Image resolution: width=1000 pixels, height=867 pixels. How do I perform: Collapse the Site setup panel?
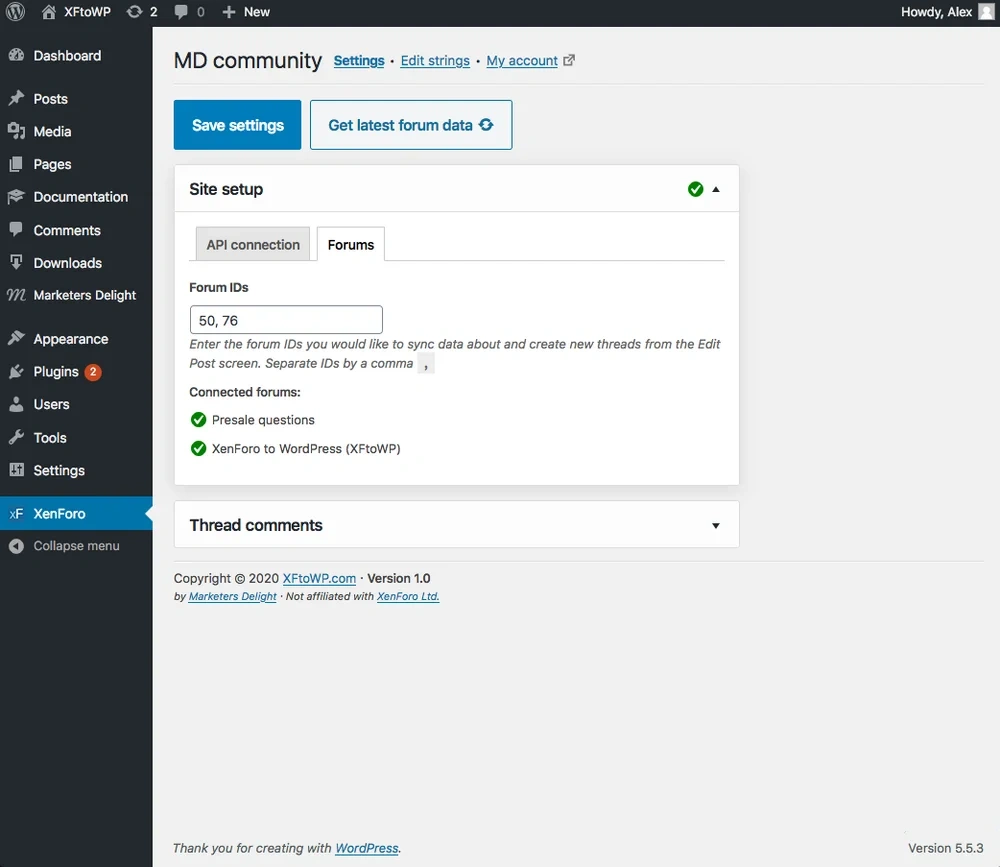pyautogui.click(x=716, y=189)
